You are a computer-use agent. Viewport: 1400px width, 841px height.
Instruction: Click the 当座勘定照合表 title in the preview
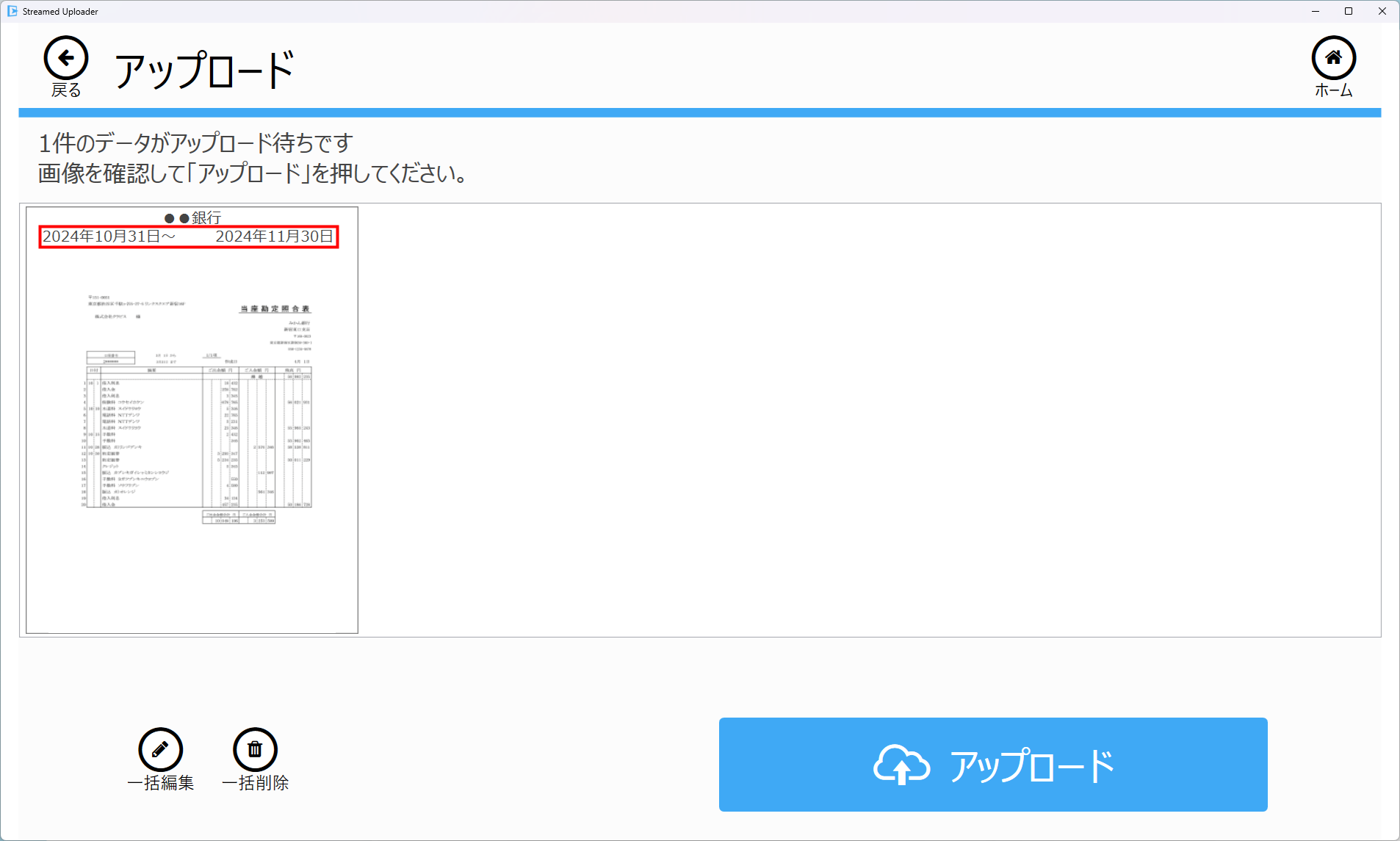(x=275, y=308)
